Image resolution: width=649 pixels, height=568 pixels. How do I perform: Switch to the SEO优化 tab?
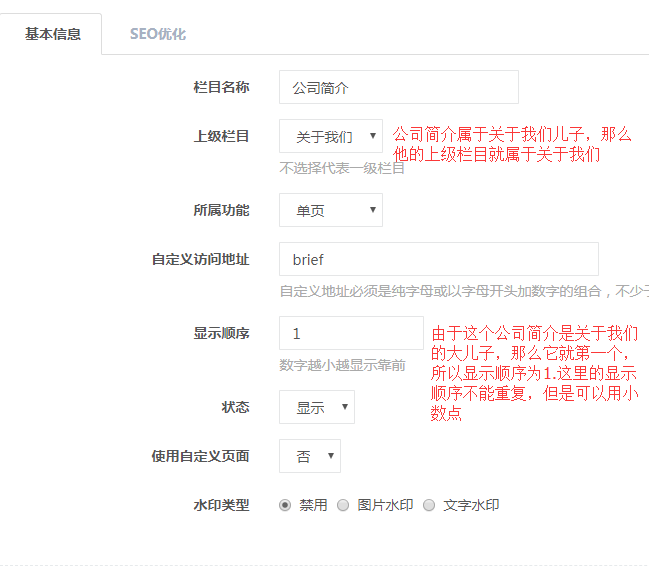157,34
